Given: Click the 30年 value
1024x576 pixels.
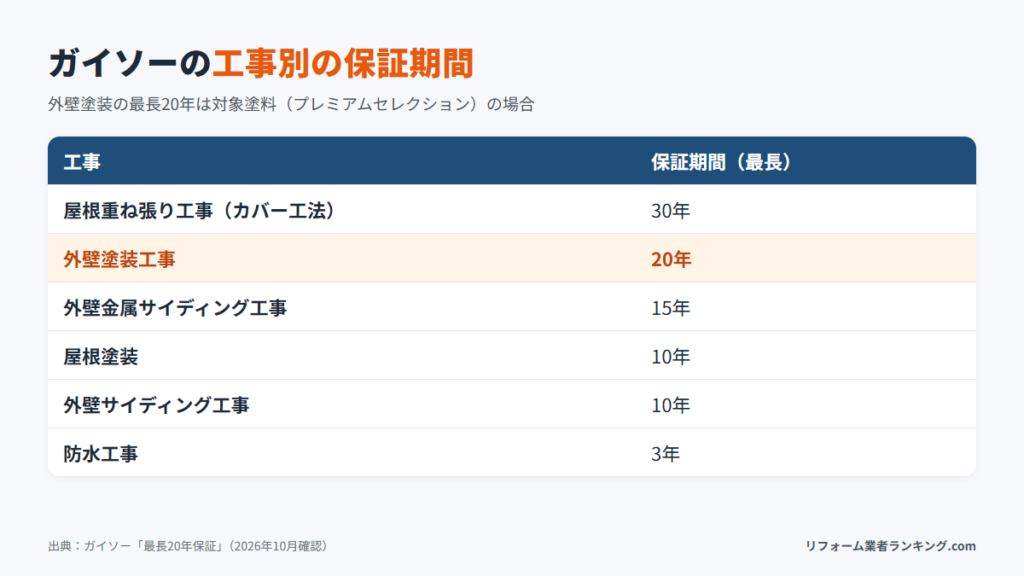Looking at the screenshot, I should (670, 210).
